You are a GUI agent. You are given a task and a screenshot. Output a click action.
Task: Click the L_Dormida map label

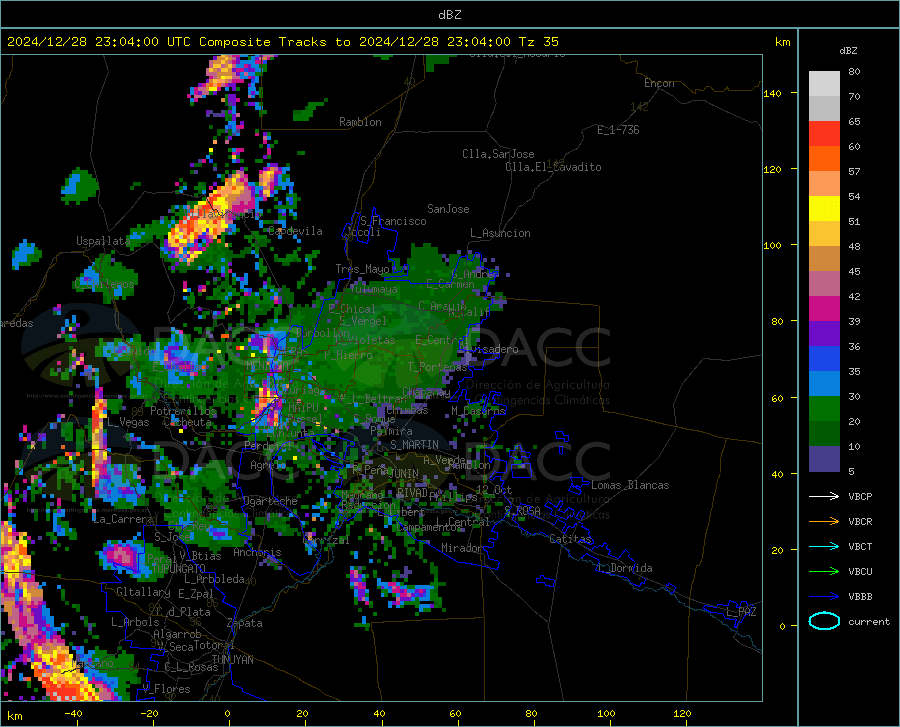(624, 568)
